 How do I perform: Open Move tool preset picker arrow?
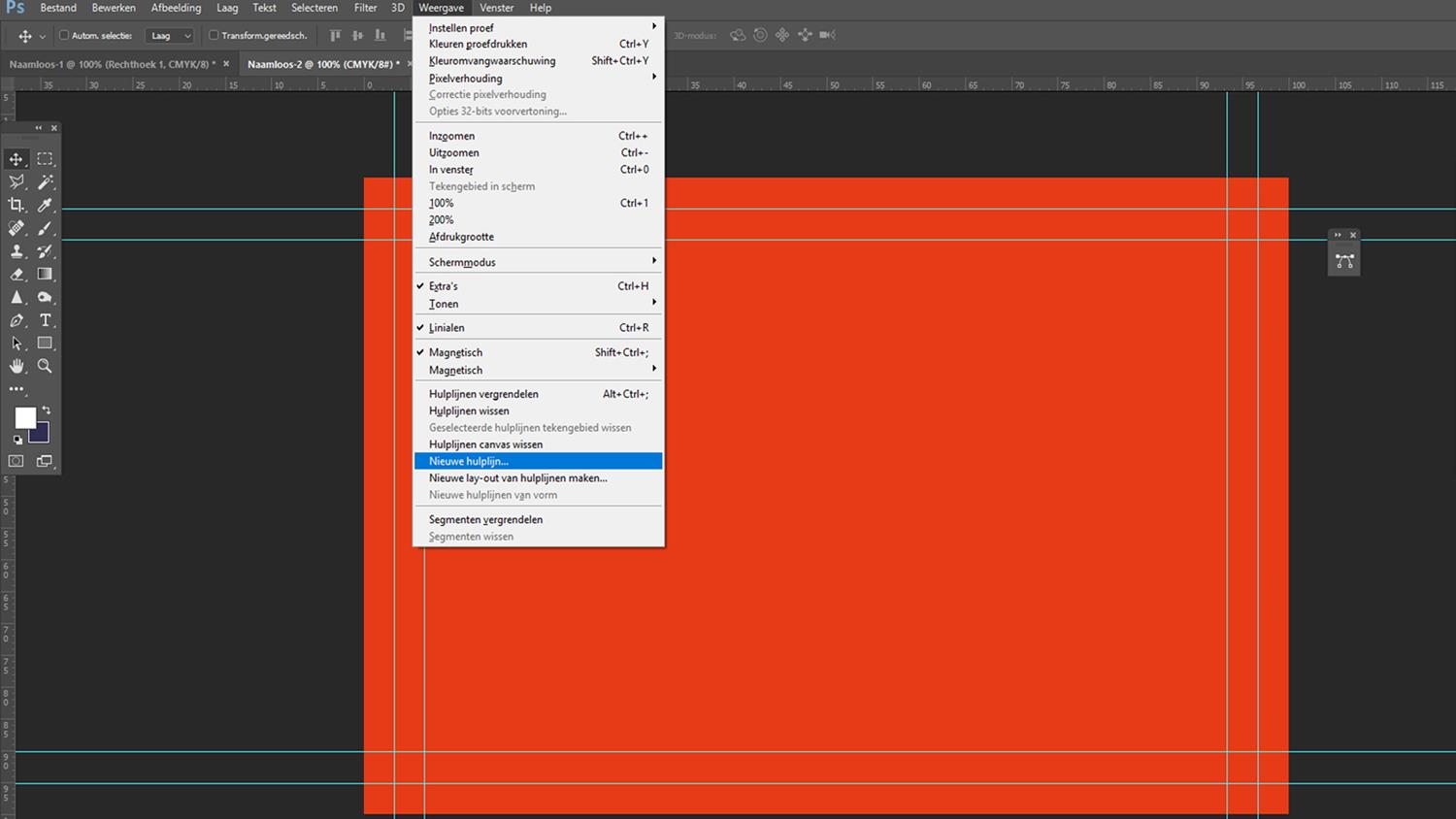pos(42,36)
